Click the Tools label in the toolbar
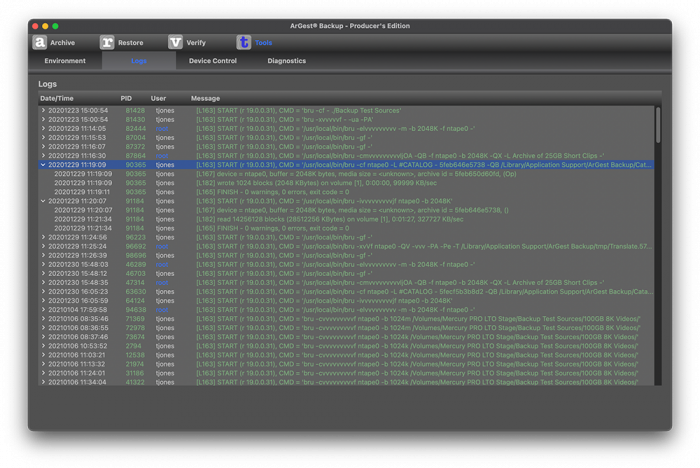700x468 pixels. coord(263,43)
